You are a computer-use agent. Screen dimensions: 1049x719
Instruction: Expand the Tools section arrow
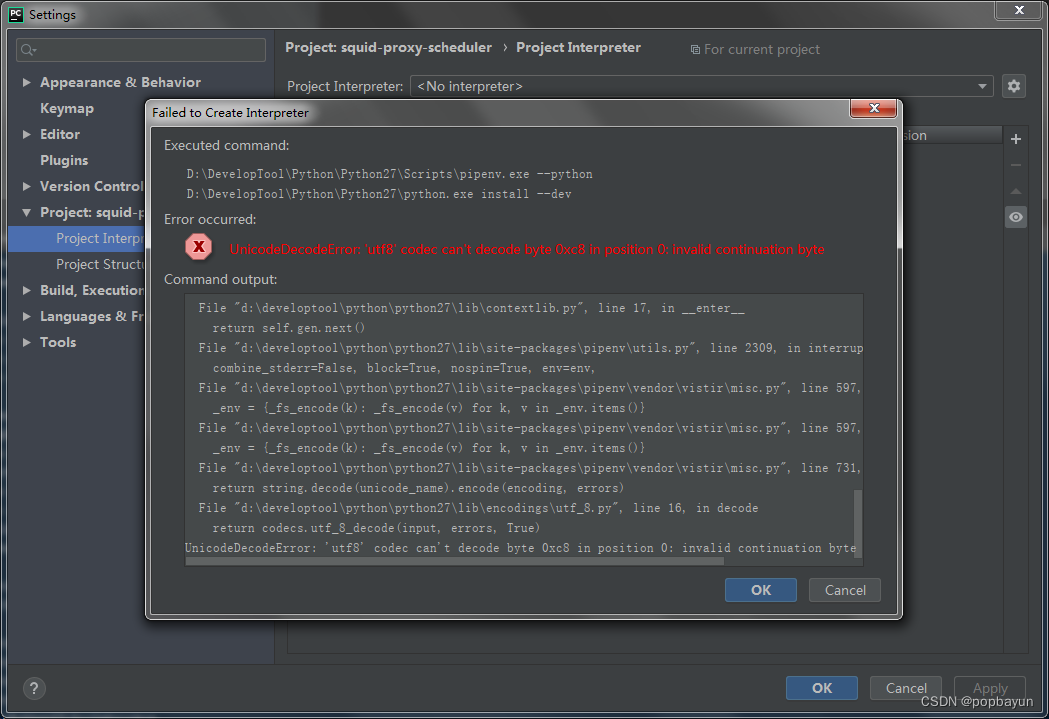click(x=27, y=342)
